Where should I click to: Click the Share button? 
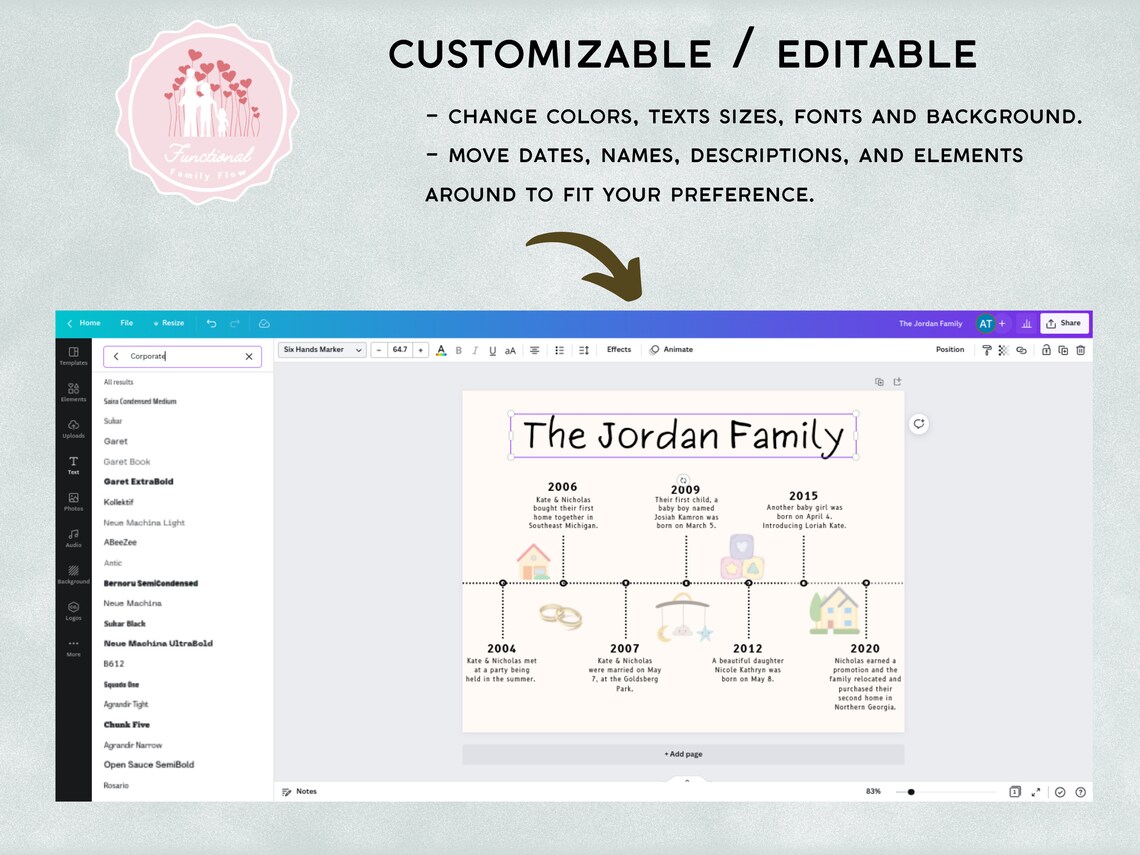1063,322
